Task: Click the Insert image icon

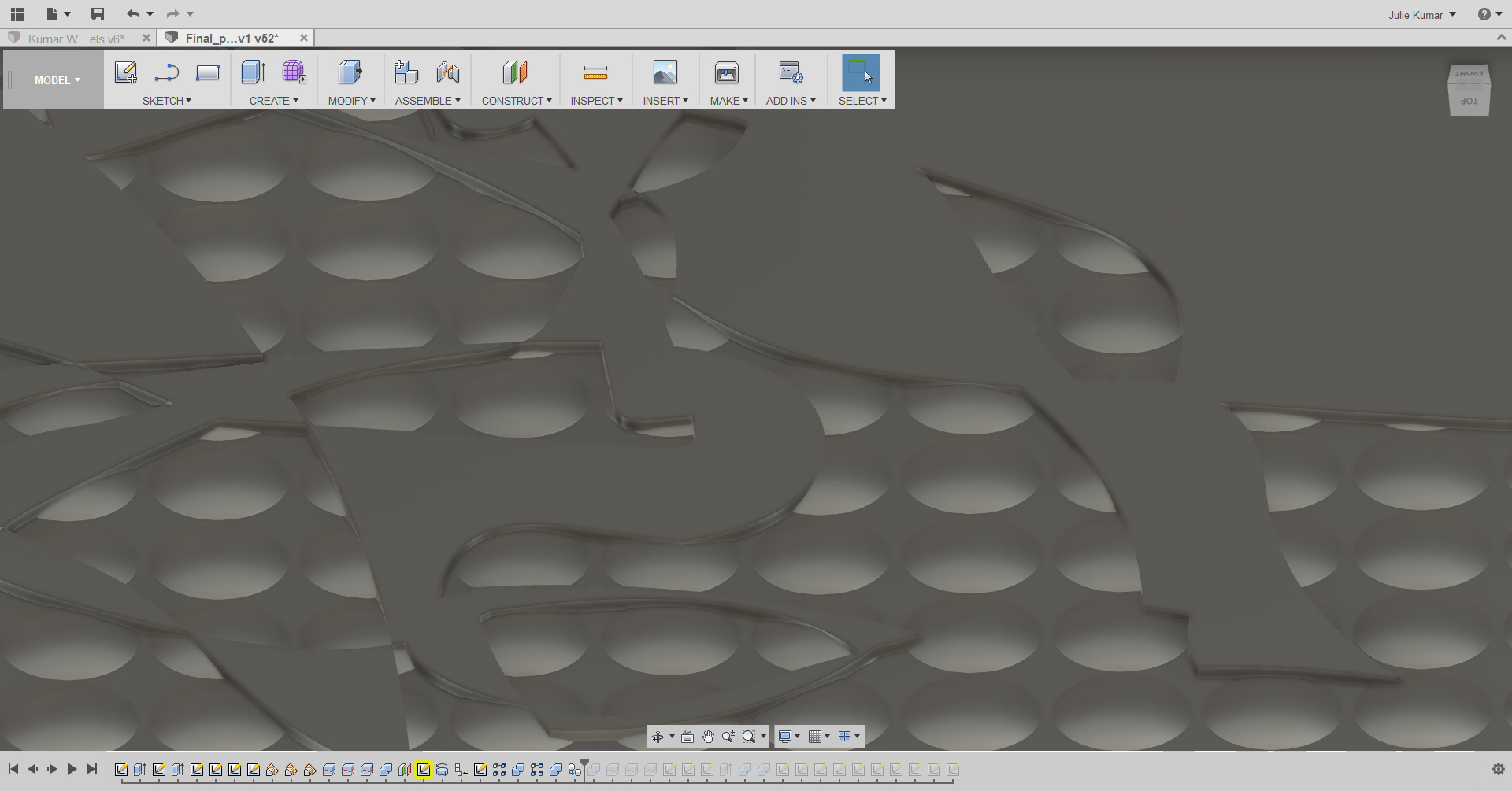Action: [665, 72]
